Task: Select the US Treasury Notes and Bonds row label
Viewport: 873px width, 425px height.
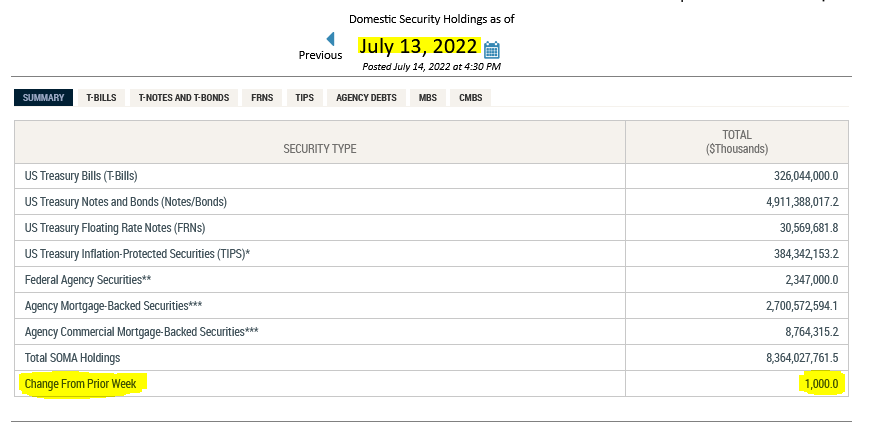Action: point(126,202)
